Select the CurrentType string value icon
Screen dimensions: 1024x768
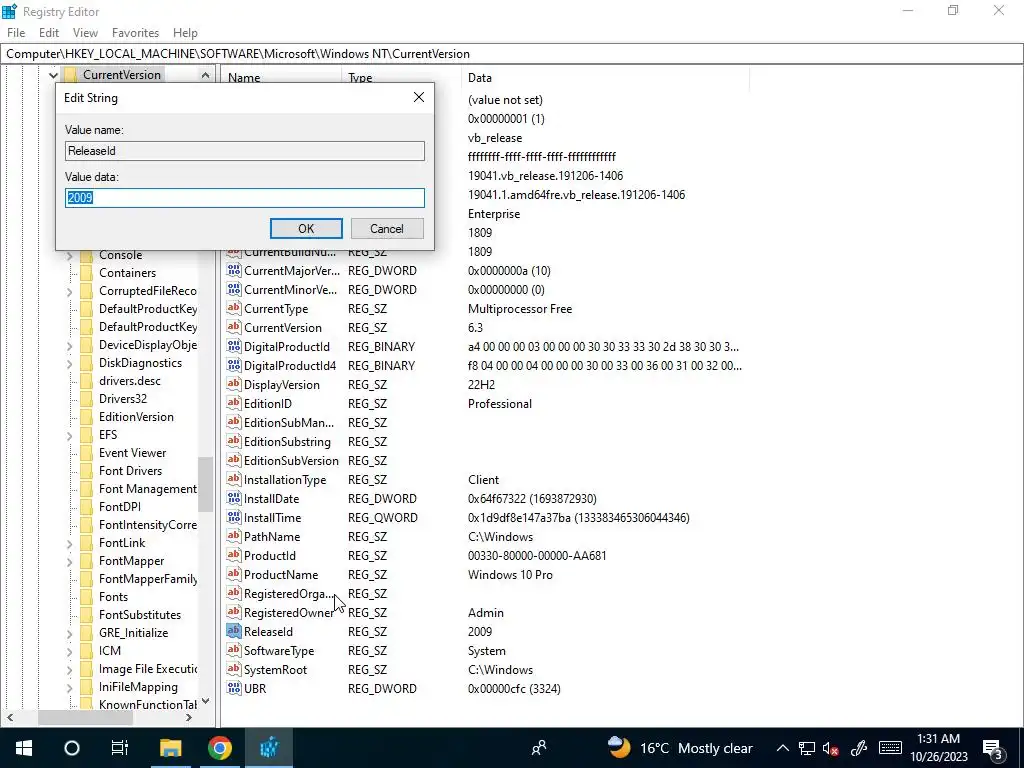click(x=233, y=308)
